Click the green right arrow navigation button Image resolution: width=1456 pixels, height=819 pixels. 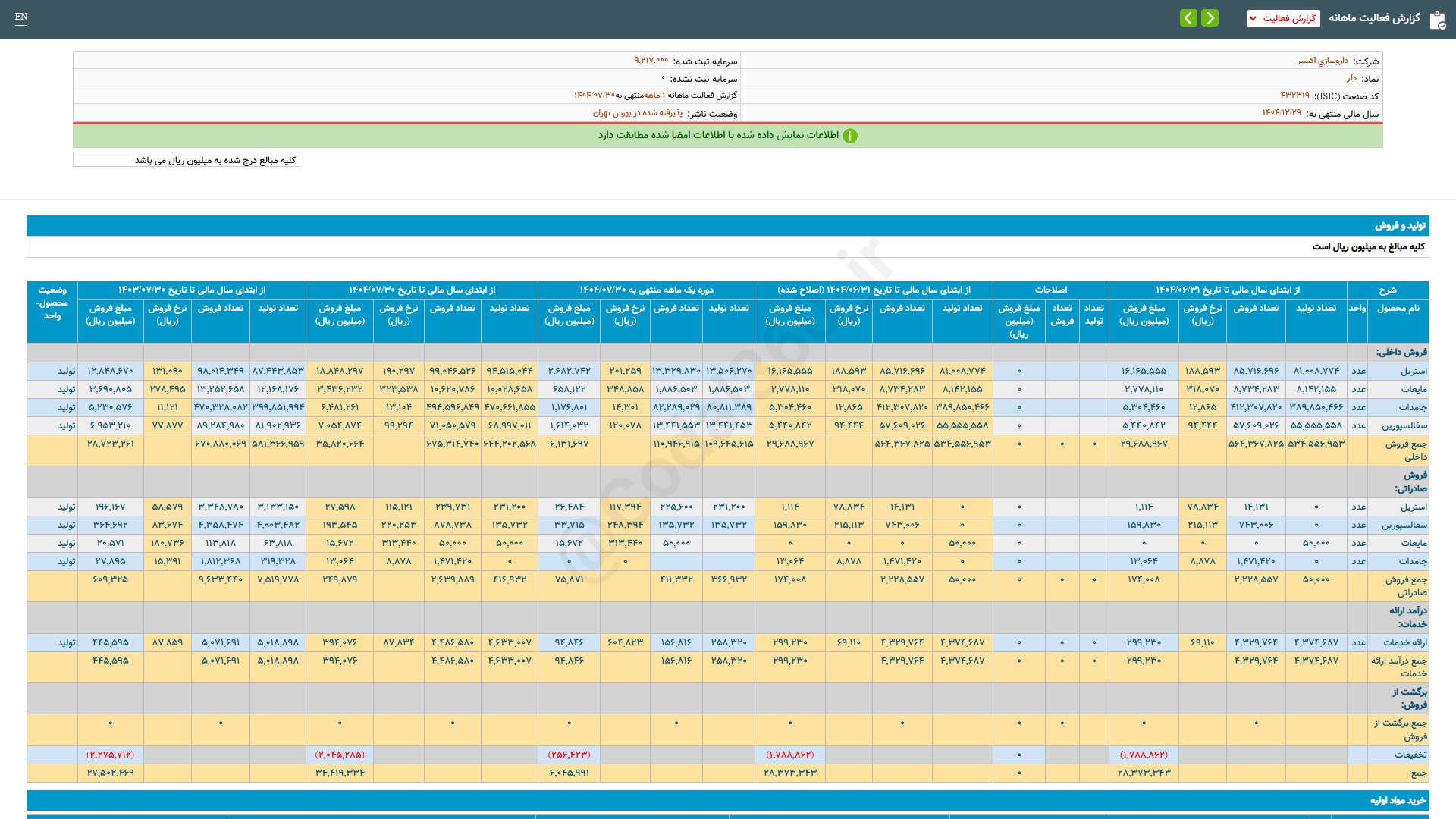tap(1210, 18)
